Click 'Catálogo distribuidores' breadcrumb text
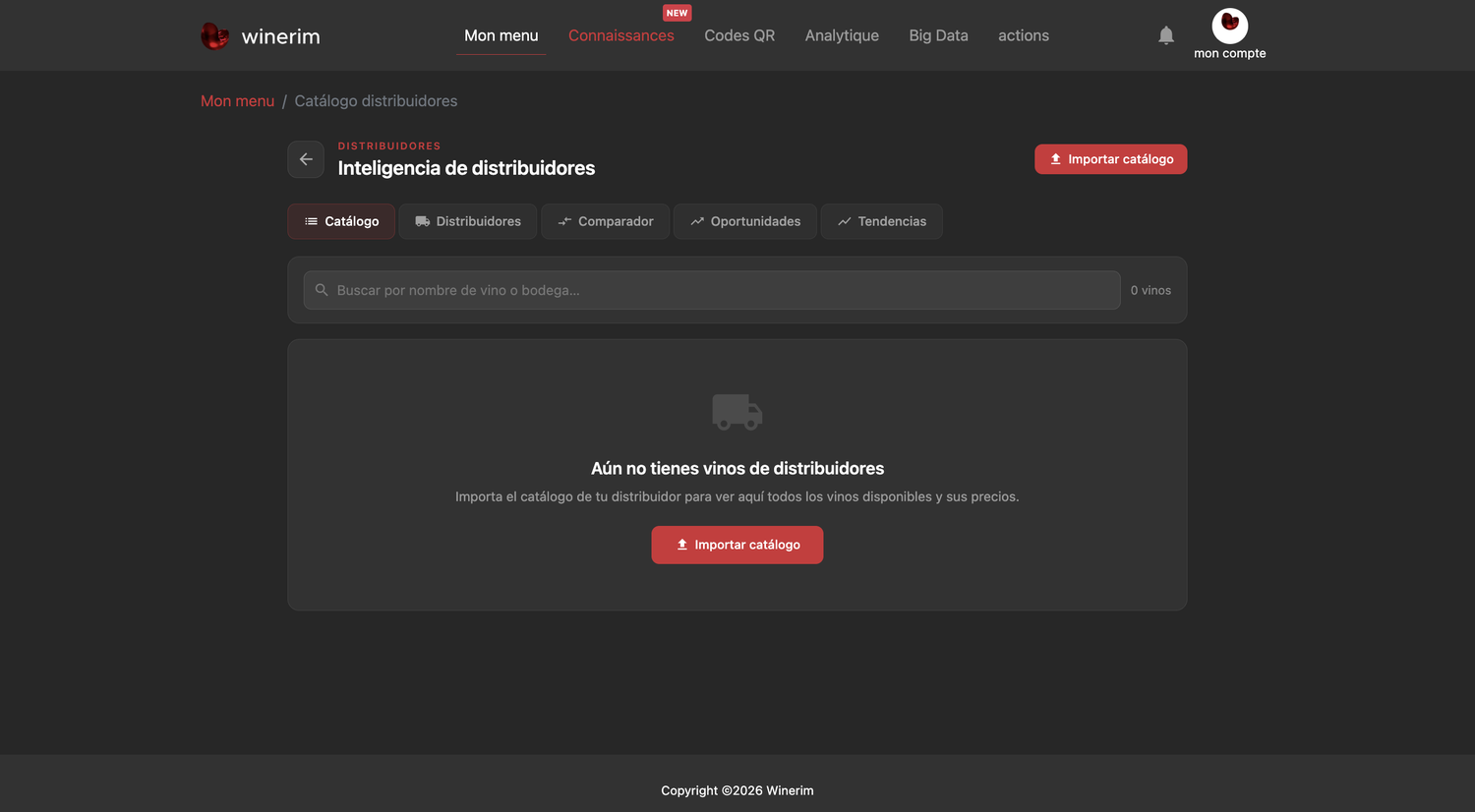 point(376,101)
